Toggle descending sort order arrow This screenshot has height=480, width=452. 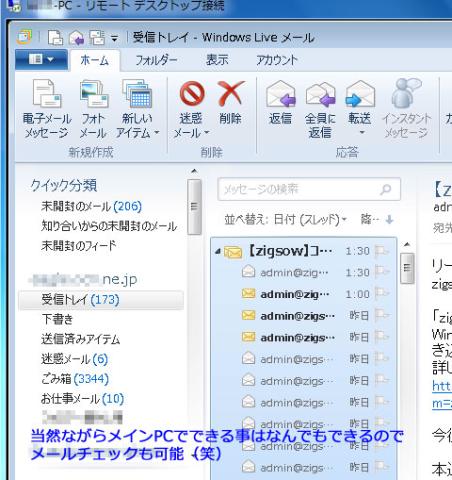[389, 220]
